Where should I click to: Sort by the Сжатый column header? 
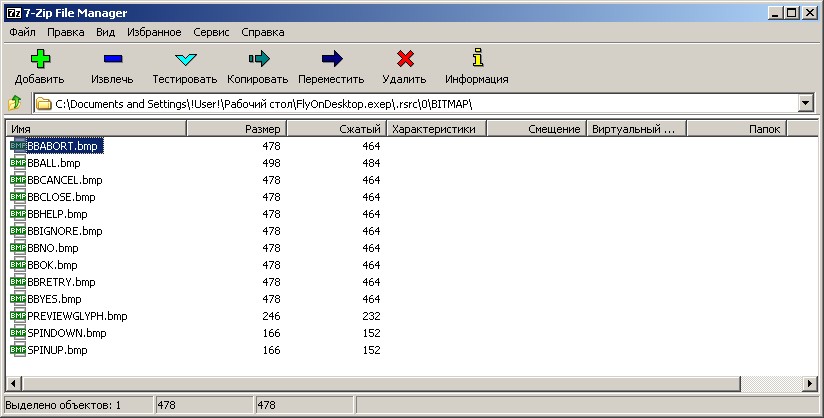coord(337,129)
